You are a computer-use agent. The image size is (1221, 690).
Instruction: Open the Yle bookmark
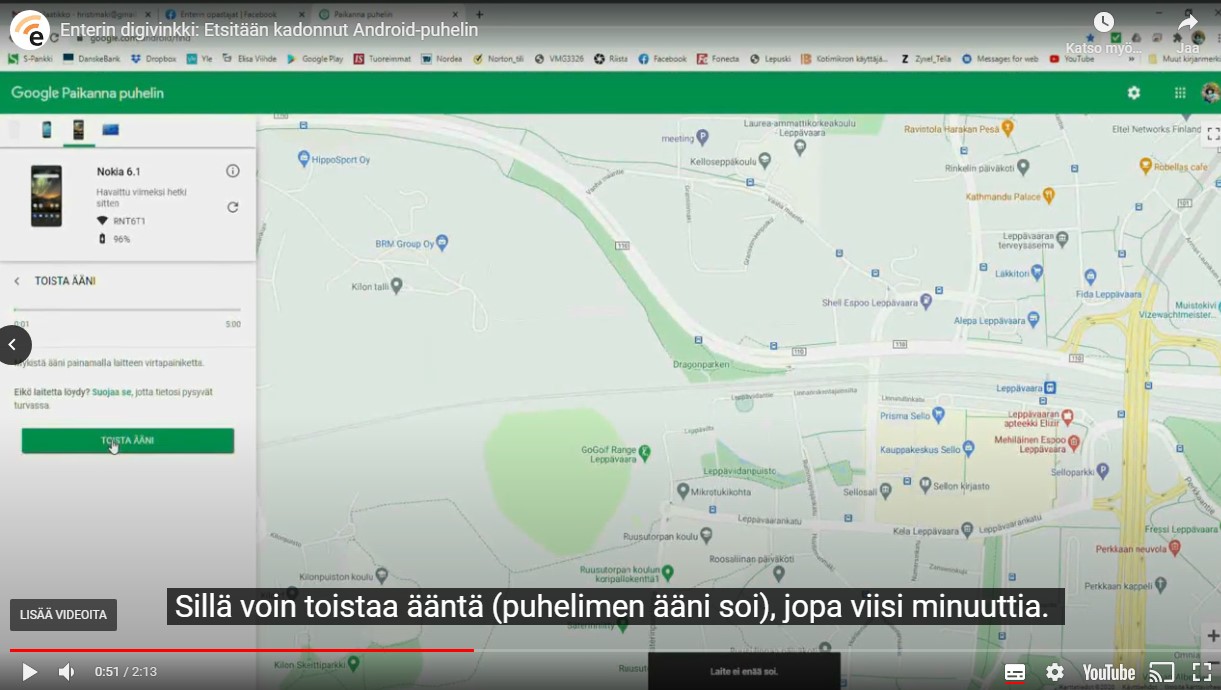point(200,59)
